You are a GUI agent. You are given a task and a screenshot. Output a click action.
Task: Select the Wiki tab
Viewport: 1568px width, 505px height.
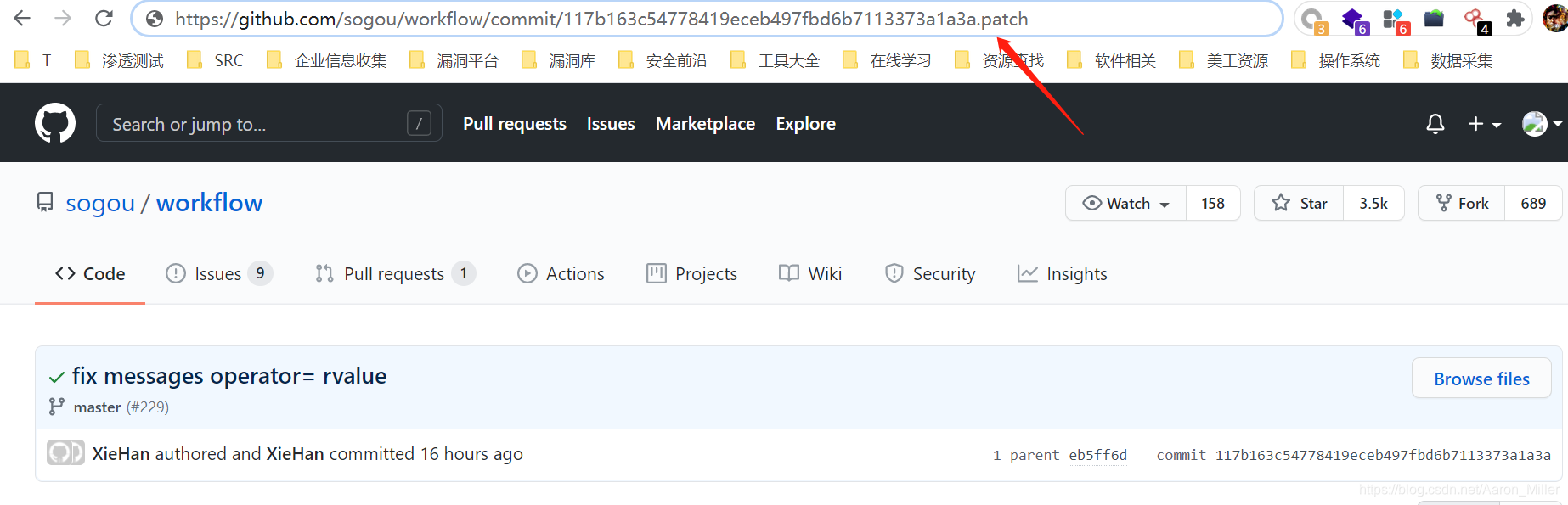point(810,273)
